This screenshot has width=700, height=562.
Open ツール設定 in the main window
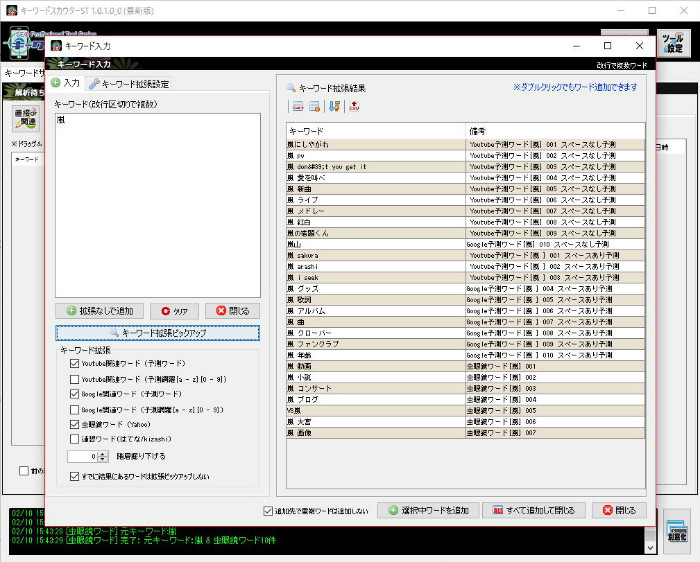[674, 43]
